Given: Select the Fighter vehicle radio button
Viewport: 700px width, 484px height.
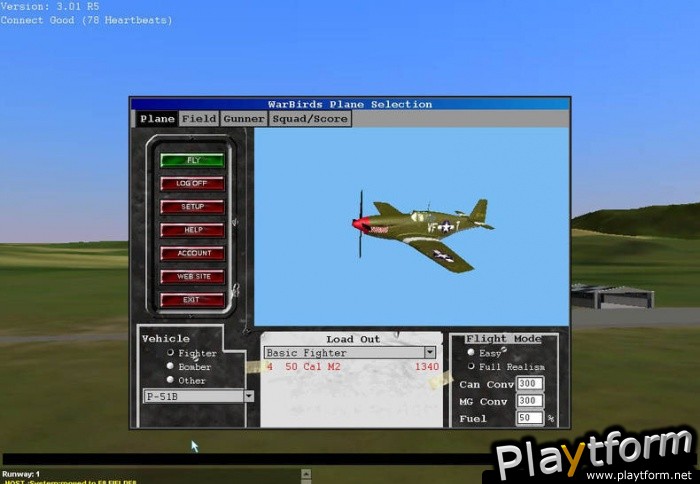Looking at the screenshot, I should coord(170,353).
